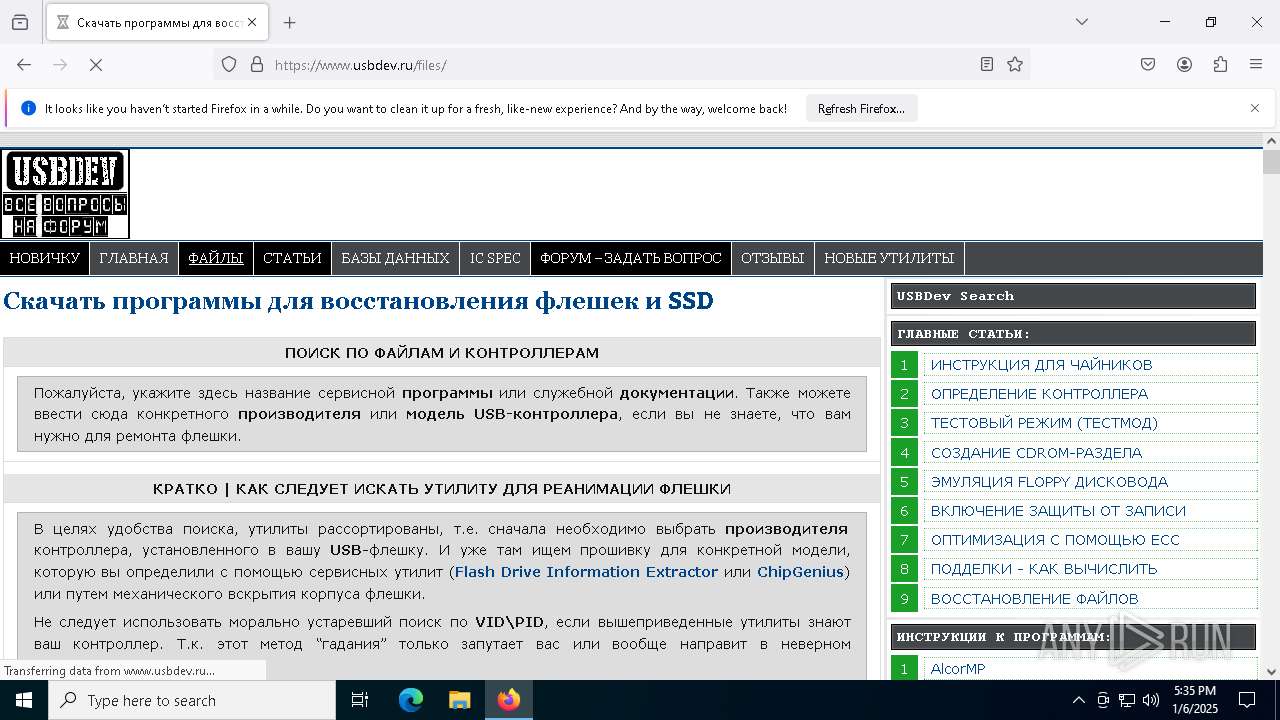Show hidden system tray icons
Viewport: 1280px width, 720px height.
[x=1078, y=700]
